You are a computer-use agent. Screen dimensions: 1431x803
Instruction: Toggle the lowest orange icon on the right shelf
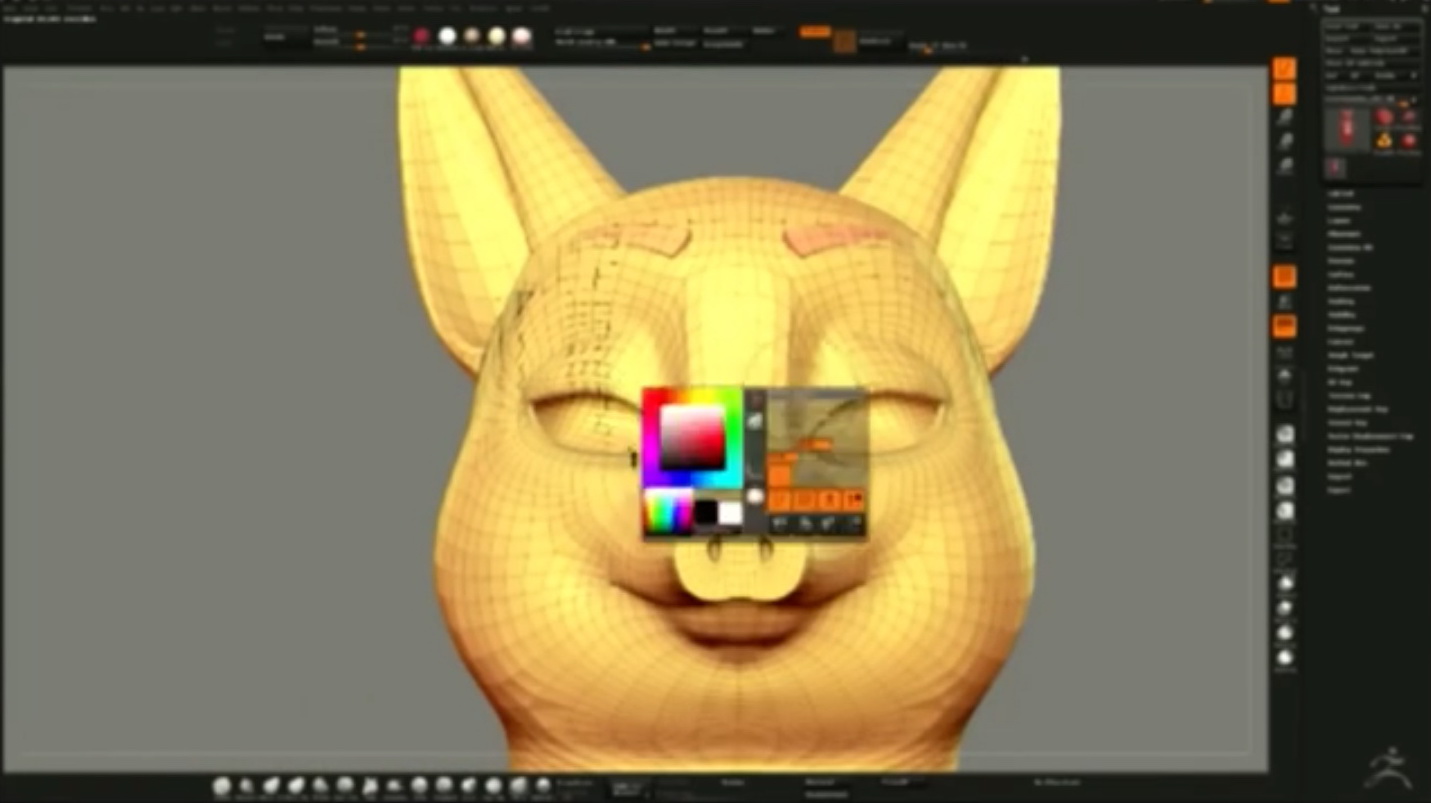click(x=1284, y=326)
